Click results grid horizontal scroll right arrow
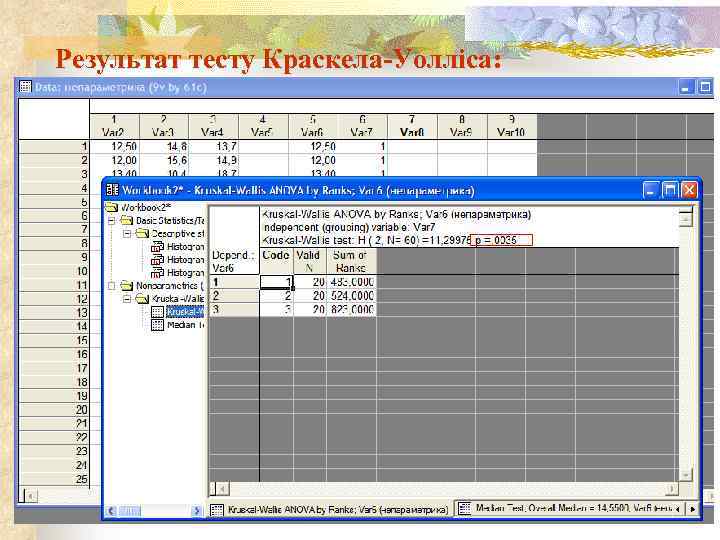Screen dimensions: 720x540 (672, 489)
